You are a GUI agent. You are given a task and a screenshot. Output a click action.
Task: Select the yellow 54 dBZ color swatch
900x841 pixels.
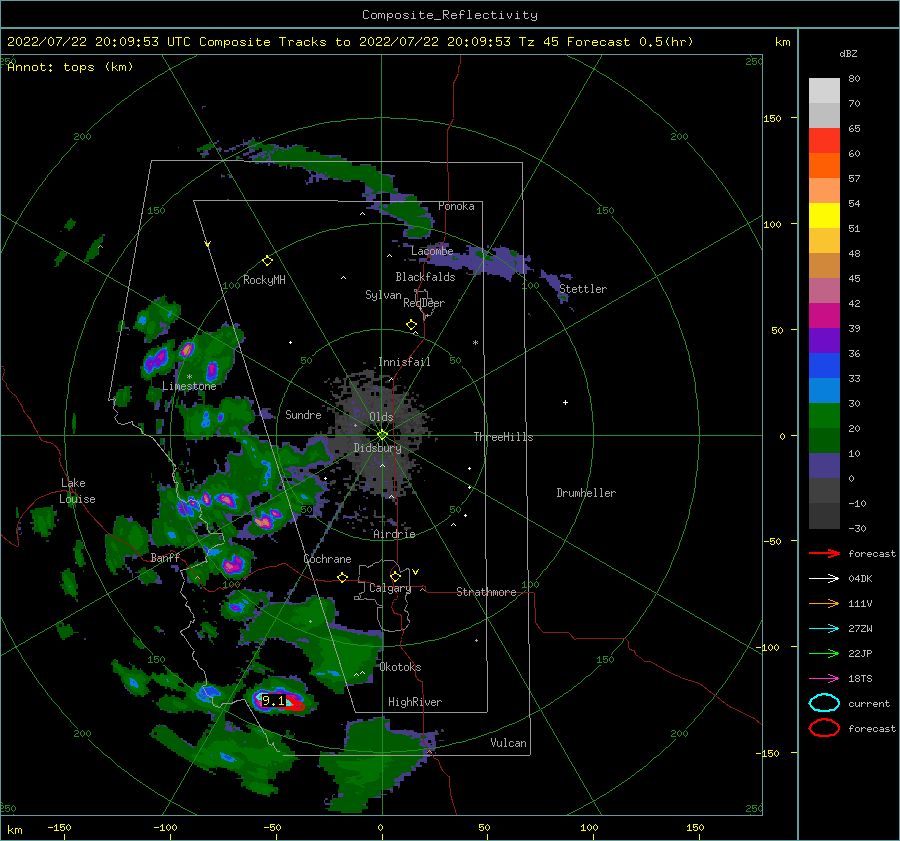point(824,215)
